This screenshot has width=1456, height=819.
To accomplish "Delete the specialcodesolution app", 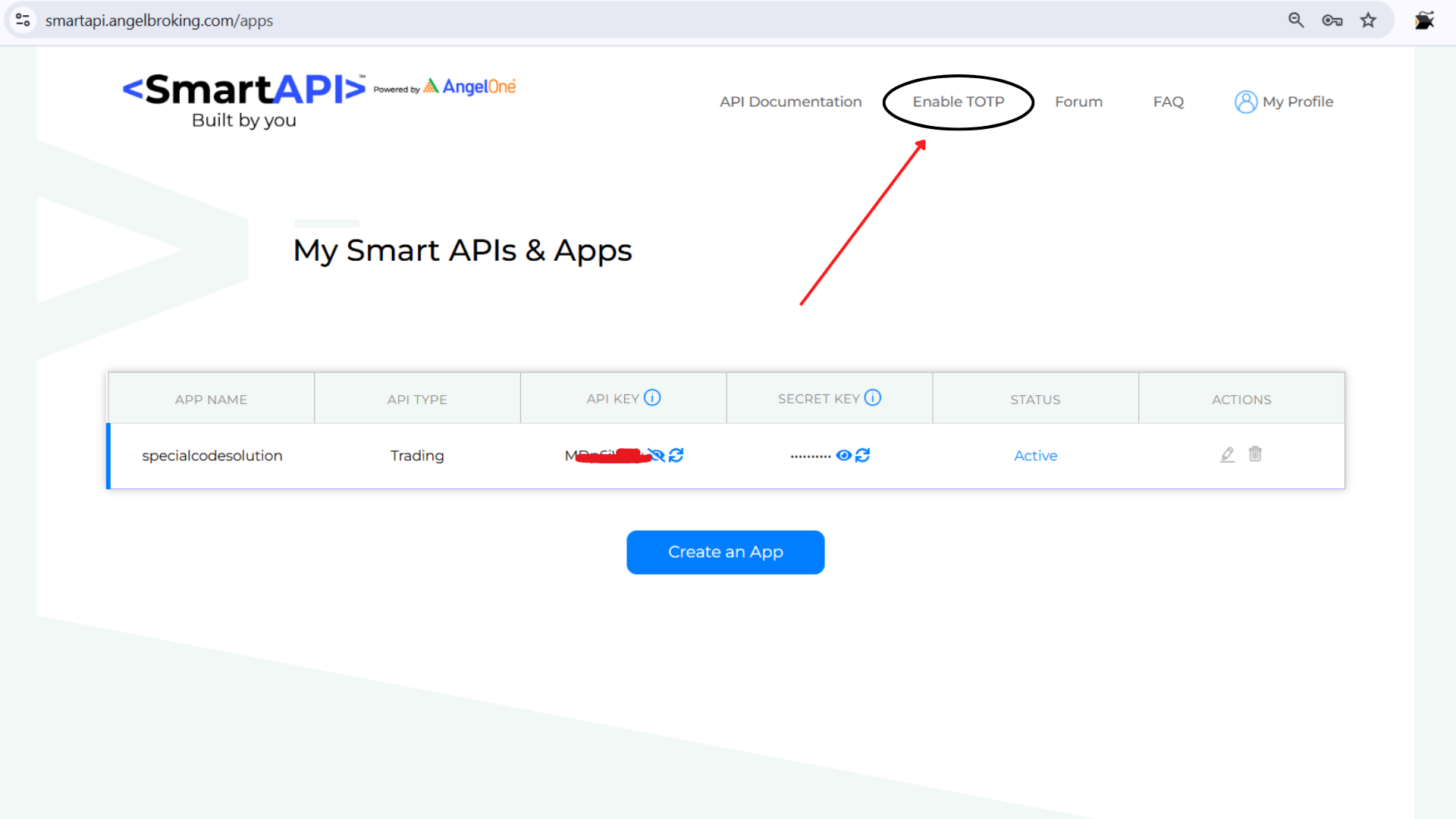I will pos(1255,454).
